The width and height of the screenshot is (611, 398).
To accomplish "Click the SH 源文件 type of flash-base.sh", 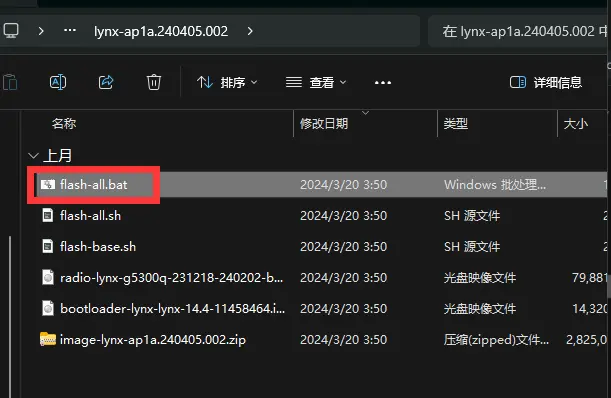I will pyautogui.click(x=472, y=247).
